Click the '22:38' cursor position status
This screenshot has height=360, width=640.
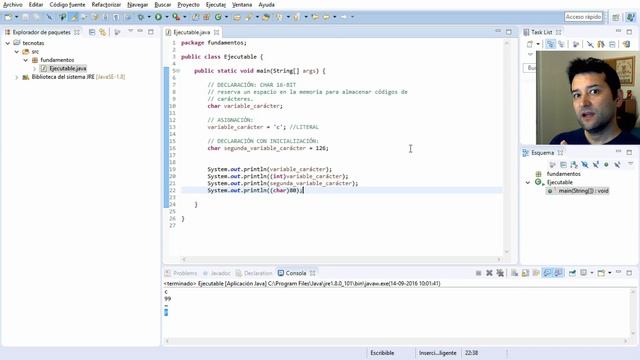click(x=471, y=353)
